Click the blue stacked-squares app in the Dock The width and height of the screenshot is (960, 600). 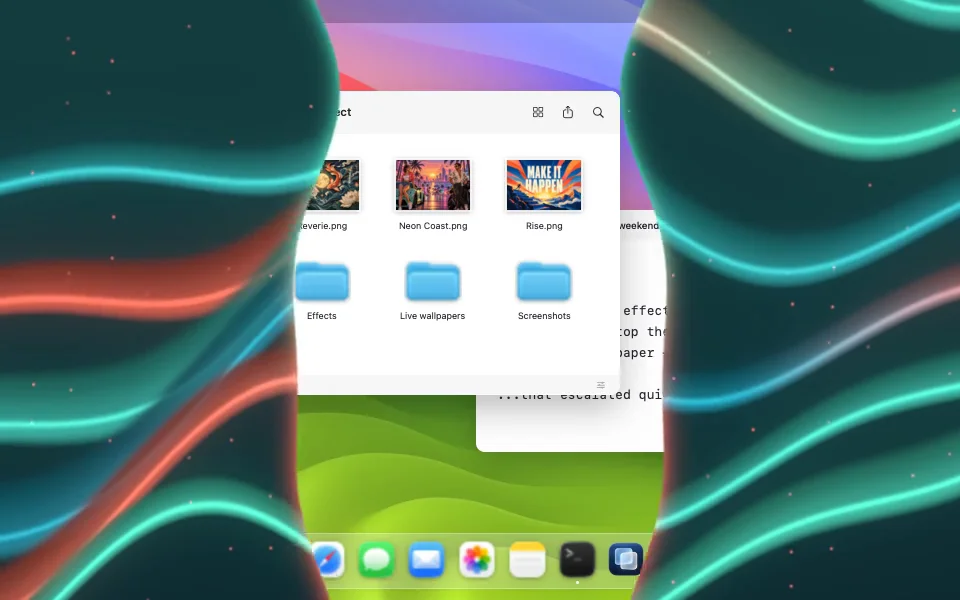626,559
